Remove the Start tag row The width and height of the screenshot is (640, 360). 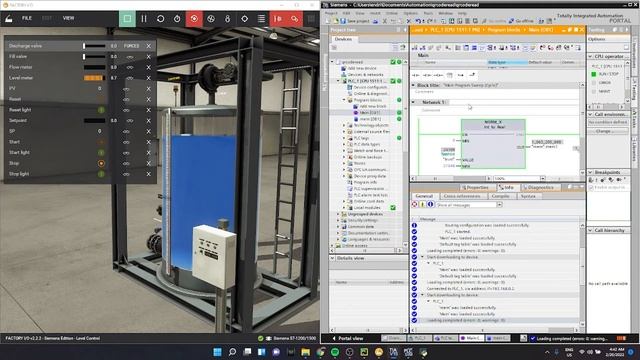point(149,142)
